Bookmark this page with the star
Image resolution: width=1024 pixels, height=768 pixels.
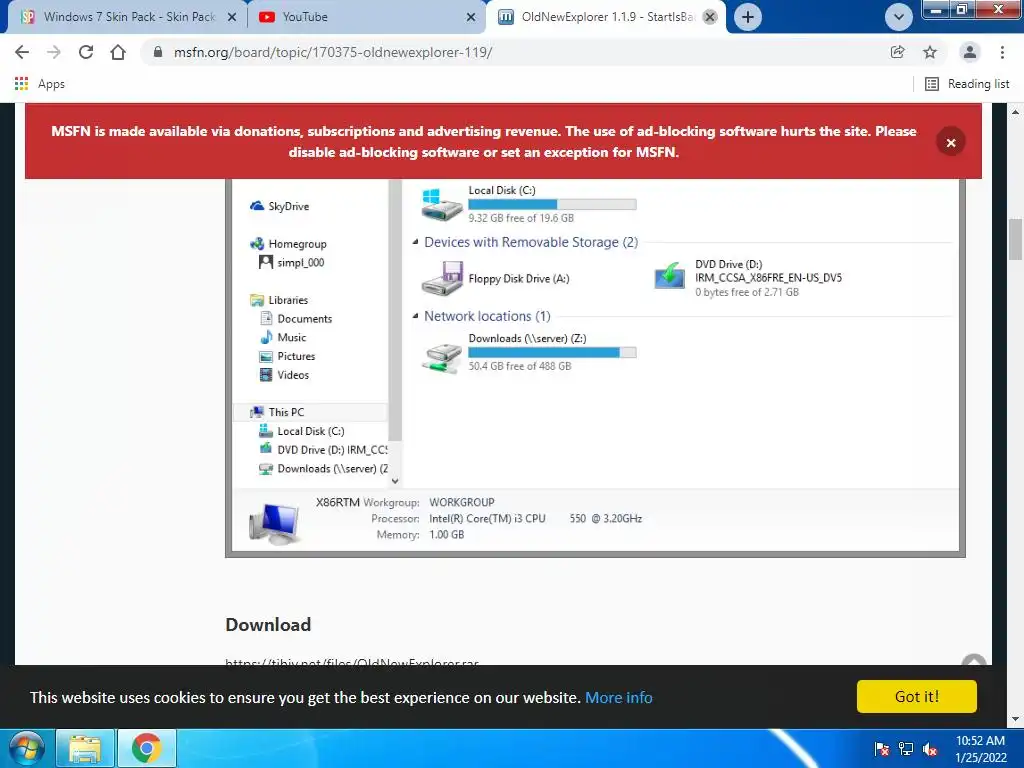click(930, 52)
